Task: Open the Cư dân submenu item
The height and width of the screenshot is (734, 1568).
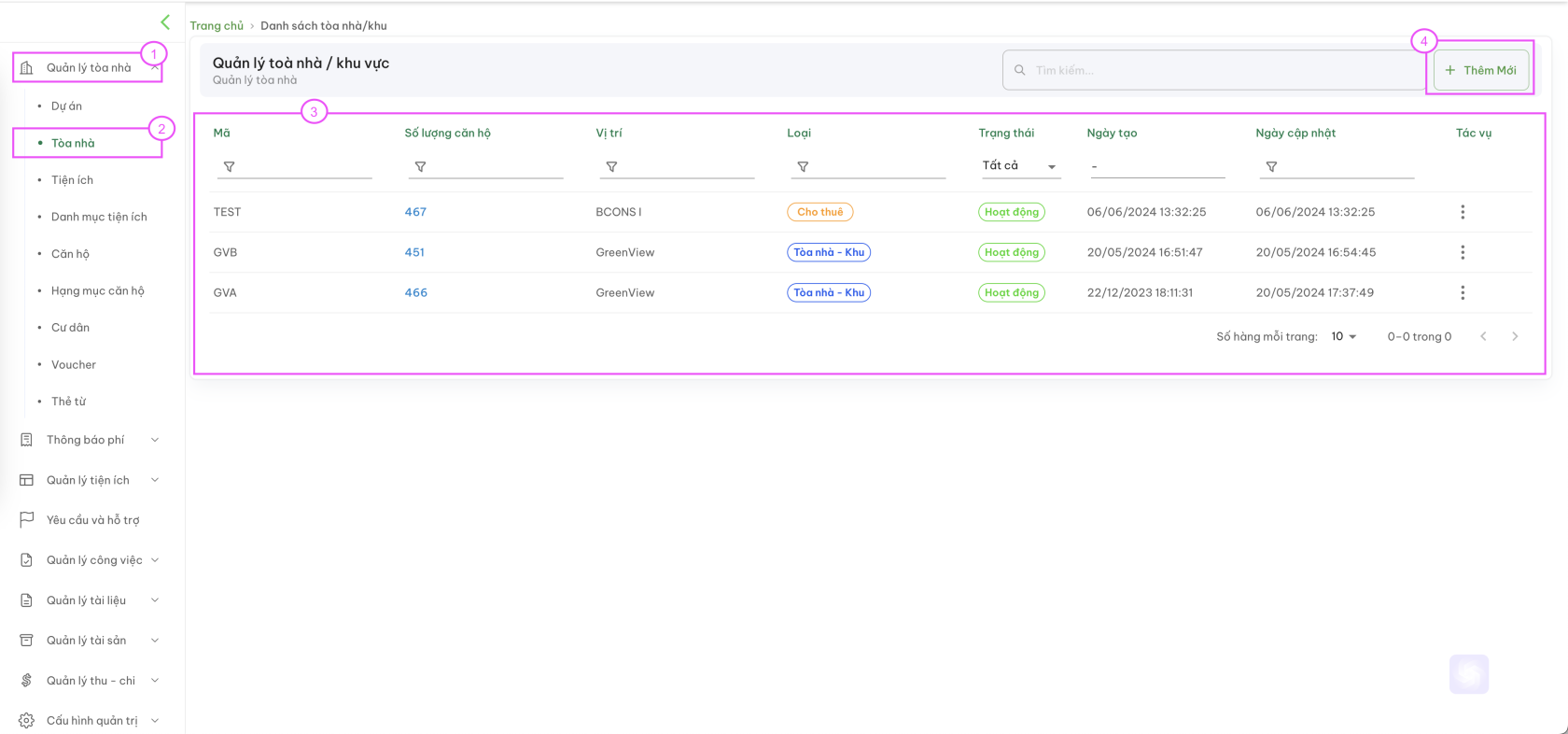Action: (70, 328)
